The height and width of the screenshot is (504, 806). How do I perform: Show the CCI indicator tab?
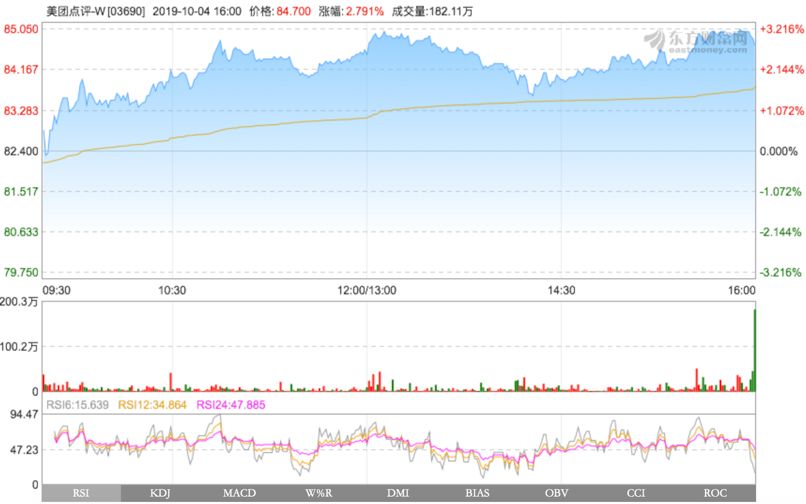click(x=636, y=493)
